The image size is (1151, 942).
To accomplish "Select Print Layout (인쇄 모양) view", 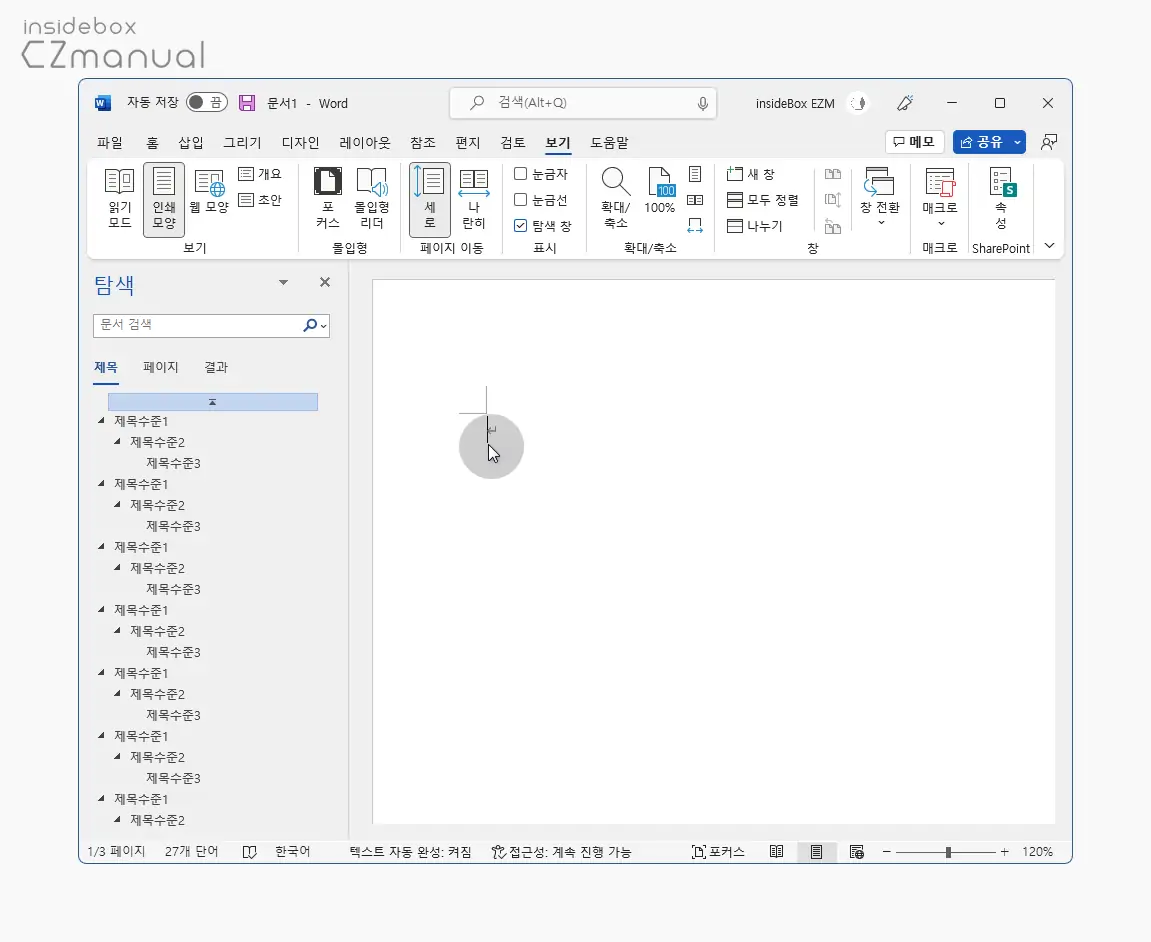I will click(x=164, y=199).
